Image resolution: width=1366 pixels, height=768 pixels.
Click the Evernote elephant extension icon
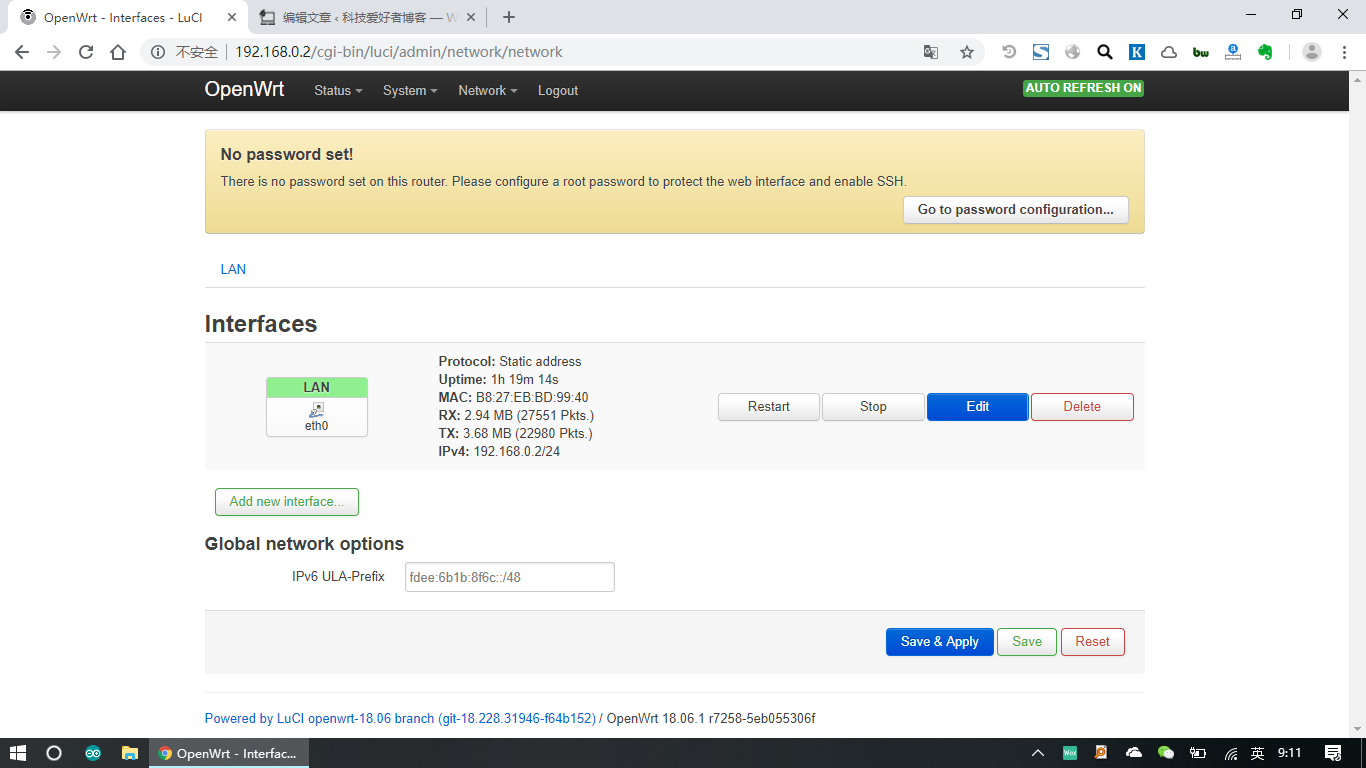(1265, 52)
